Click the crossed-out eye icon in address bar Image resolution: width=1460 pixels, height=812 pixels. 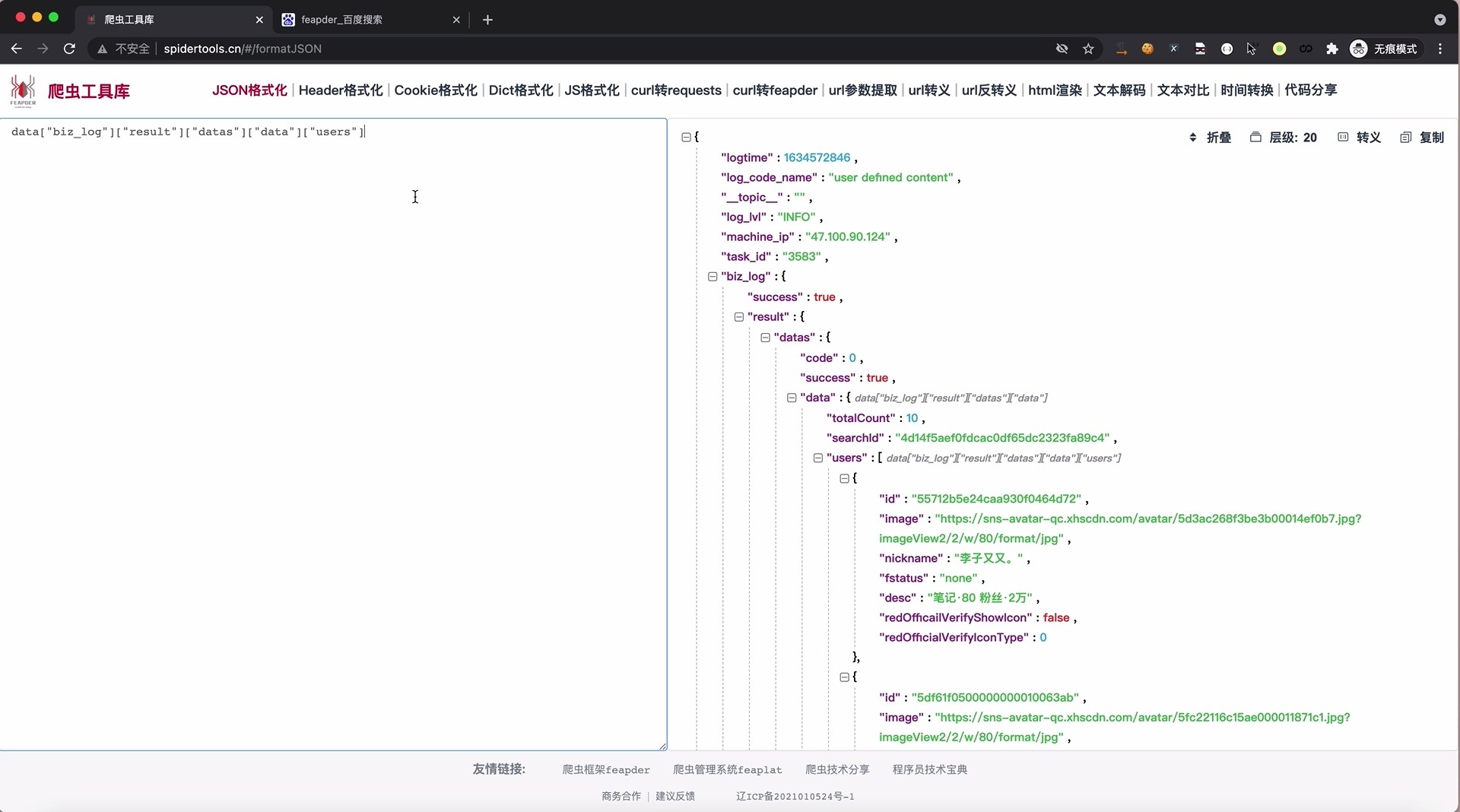tap(1062, 49)
